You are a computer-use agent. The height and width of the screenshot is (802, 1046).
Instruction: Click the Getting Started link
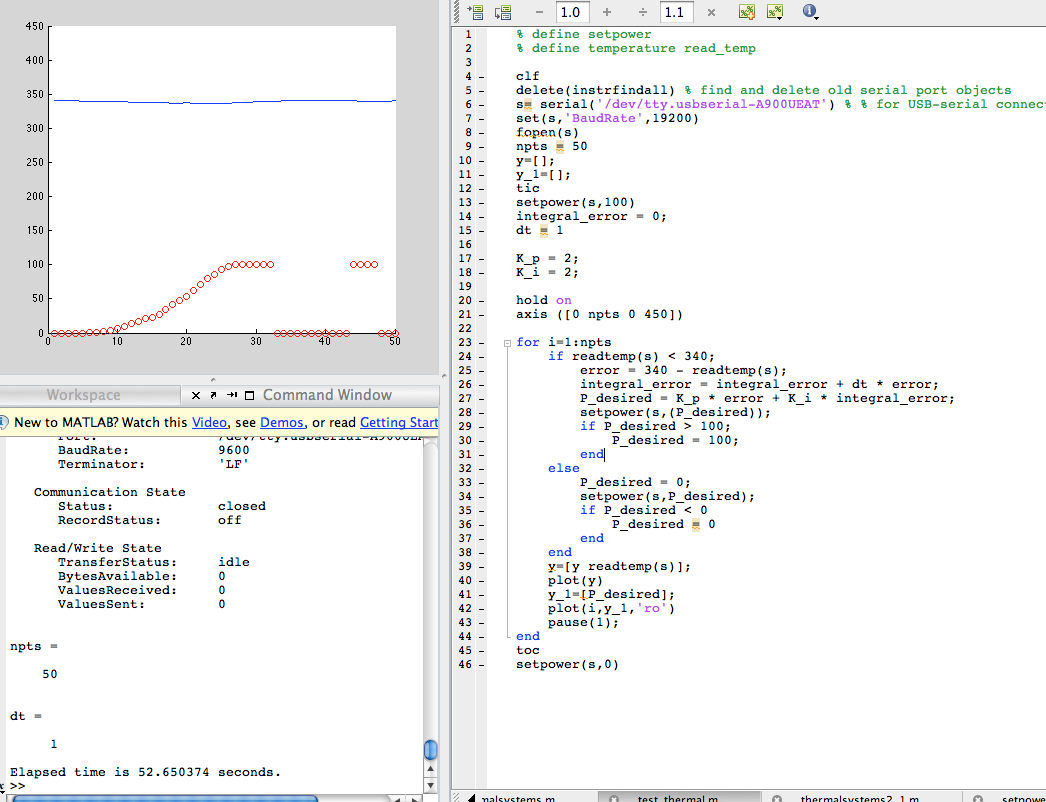tap(399, 422)
